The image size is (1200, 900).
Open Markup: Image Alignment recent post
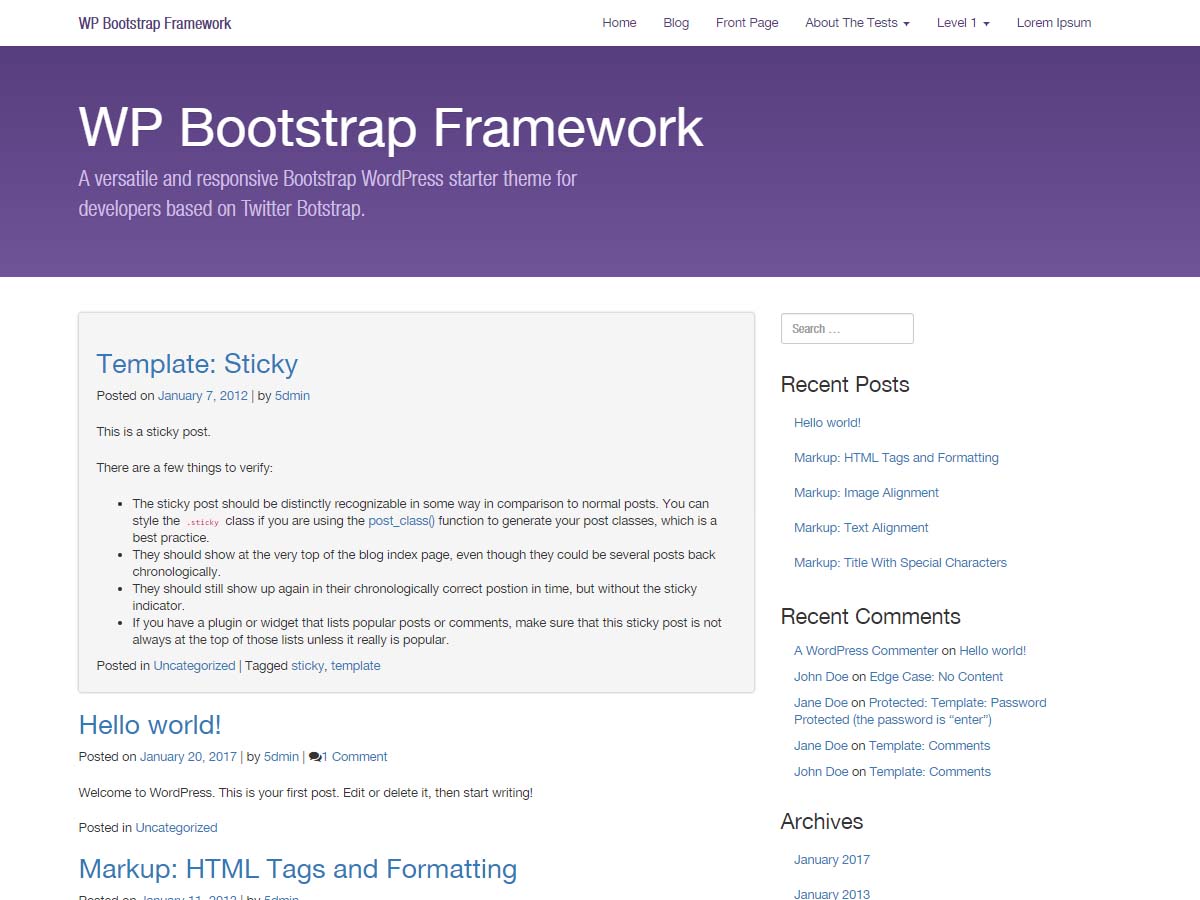[866, 493]
